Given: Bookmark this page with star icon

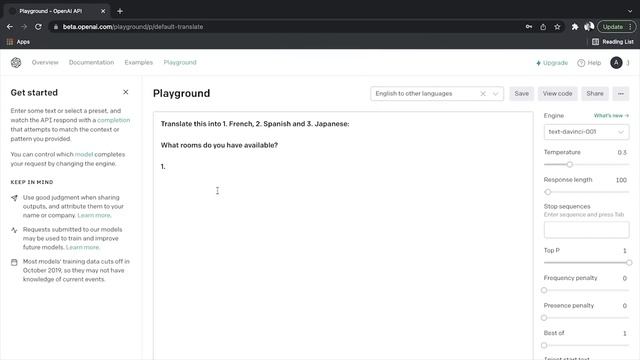Looking at the screenshot, I should [x=557, y=27].
